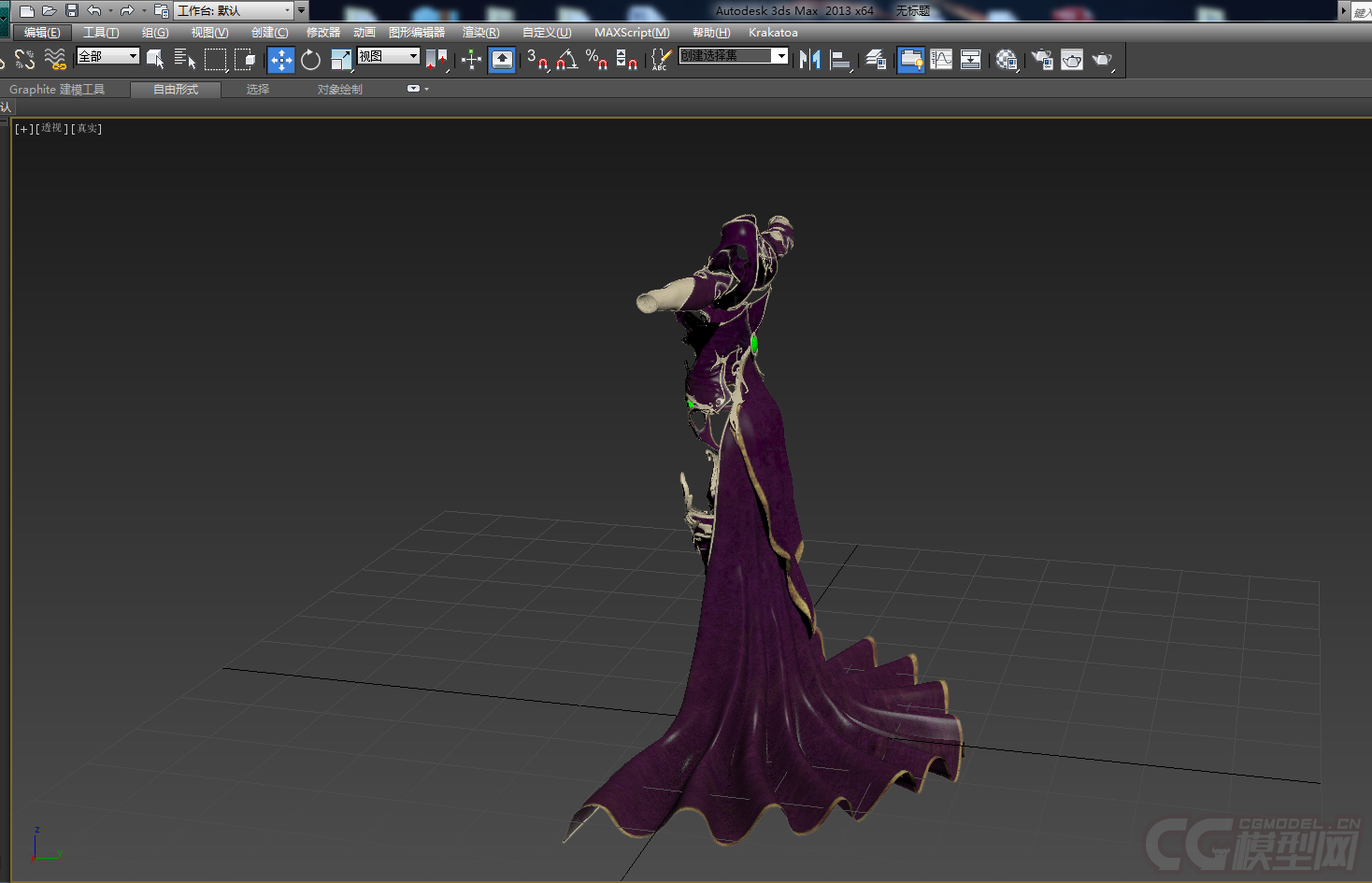Click Edit Named Selection Sets icon
1372x883 pixels.
point(661,60)
